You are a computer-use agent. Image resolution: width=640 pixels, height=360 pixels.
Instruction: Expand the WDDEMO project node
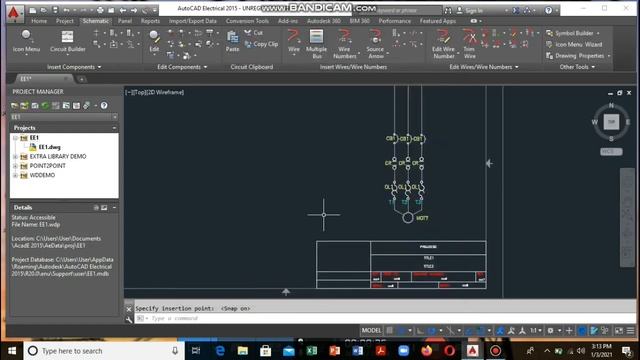pos(16,176)
